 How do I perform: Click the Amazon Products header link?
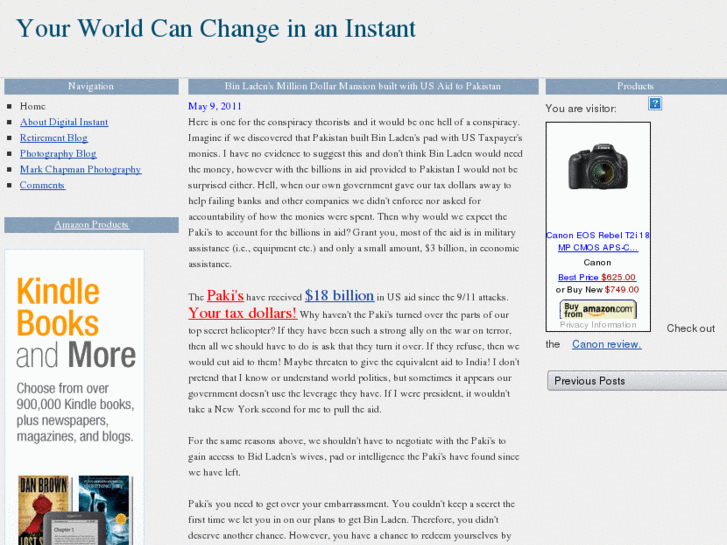[91, 224]
